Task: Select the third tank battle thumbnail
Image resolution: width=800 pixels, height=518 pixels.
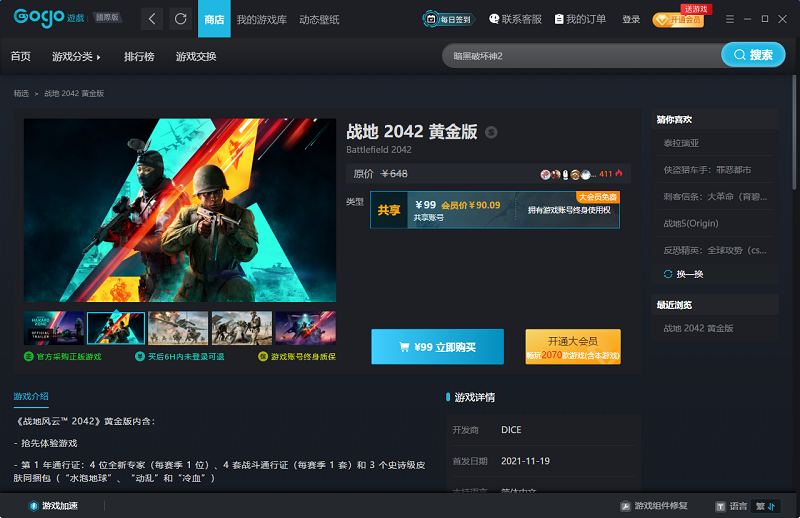Action: click(x=178, y=328)
